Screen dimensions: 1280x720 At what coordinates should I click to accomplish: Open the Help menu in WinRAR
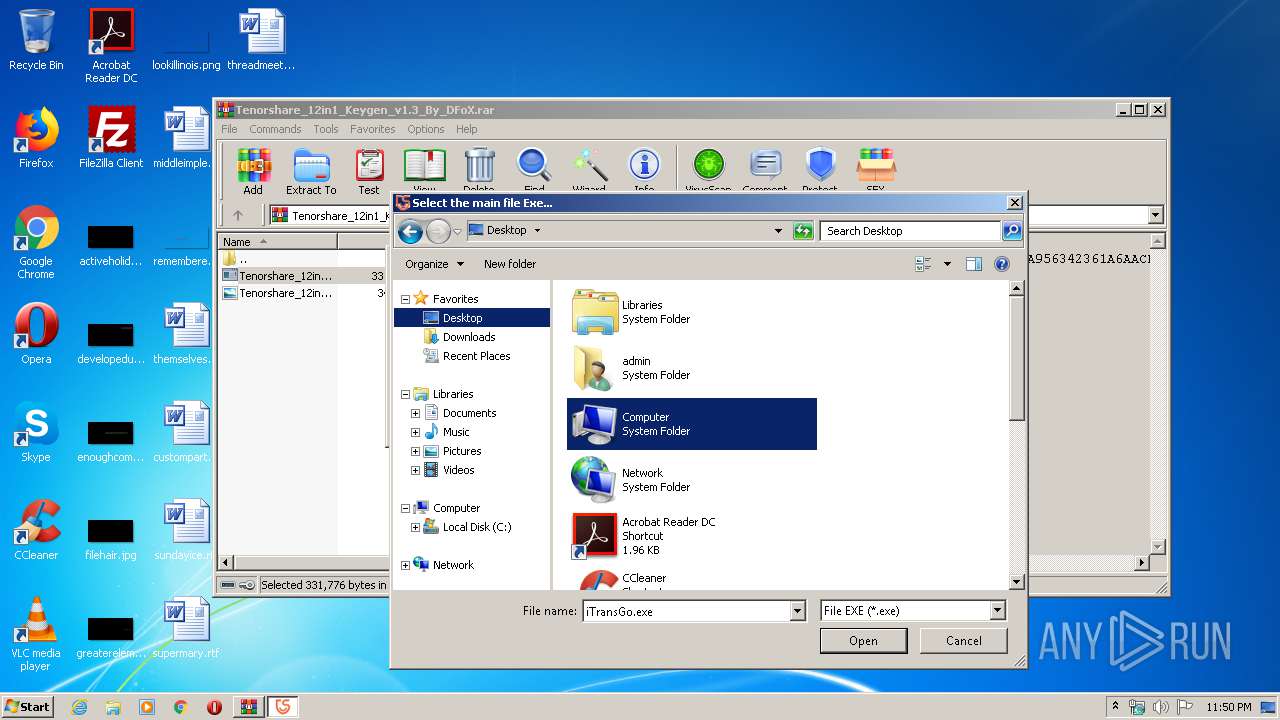[x=467, y=129]
